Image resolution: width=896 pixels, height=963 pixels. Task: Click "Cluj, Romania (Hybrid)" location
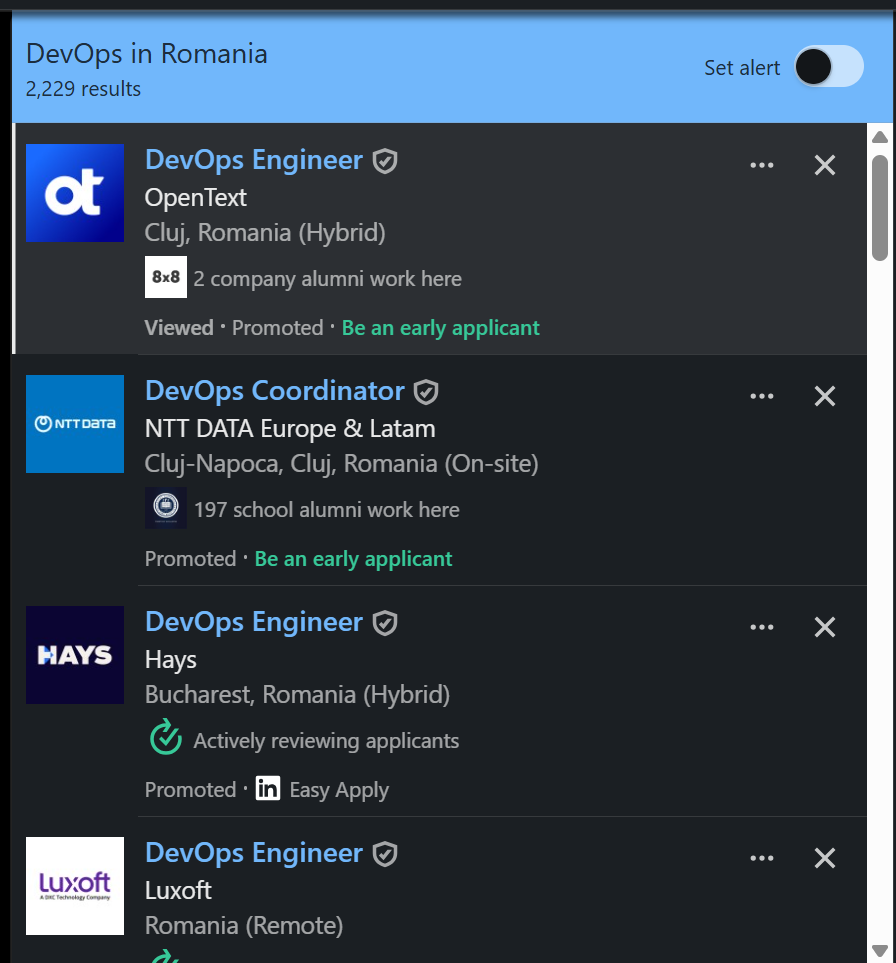[x=265, y=233]
